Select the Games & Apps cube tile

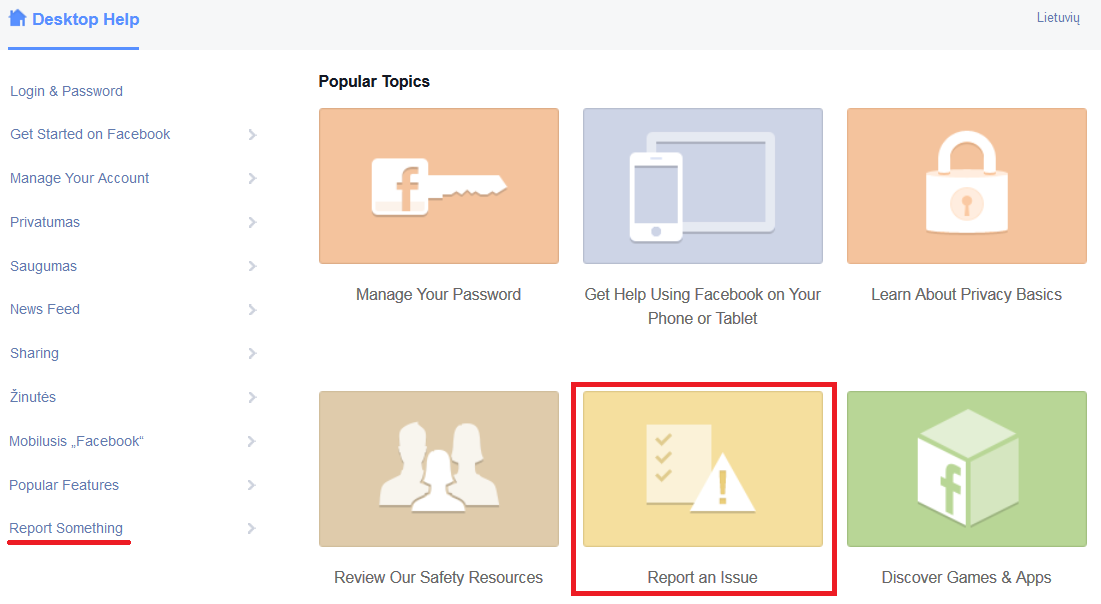tap(967, 469)
